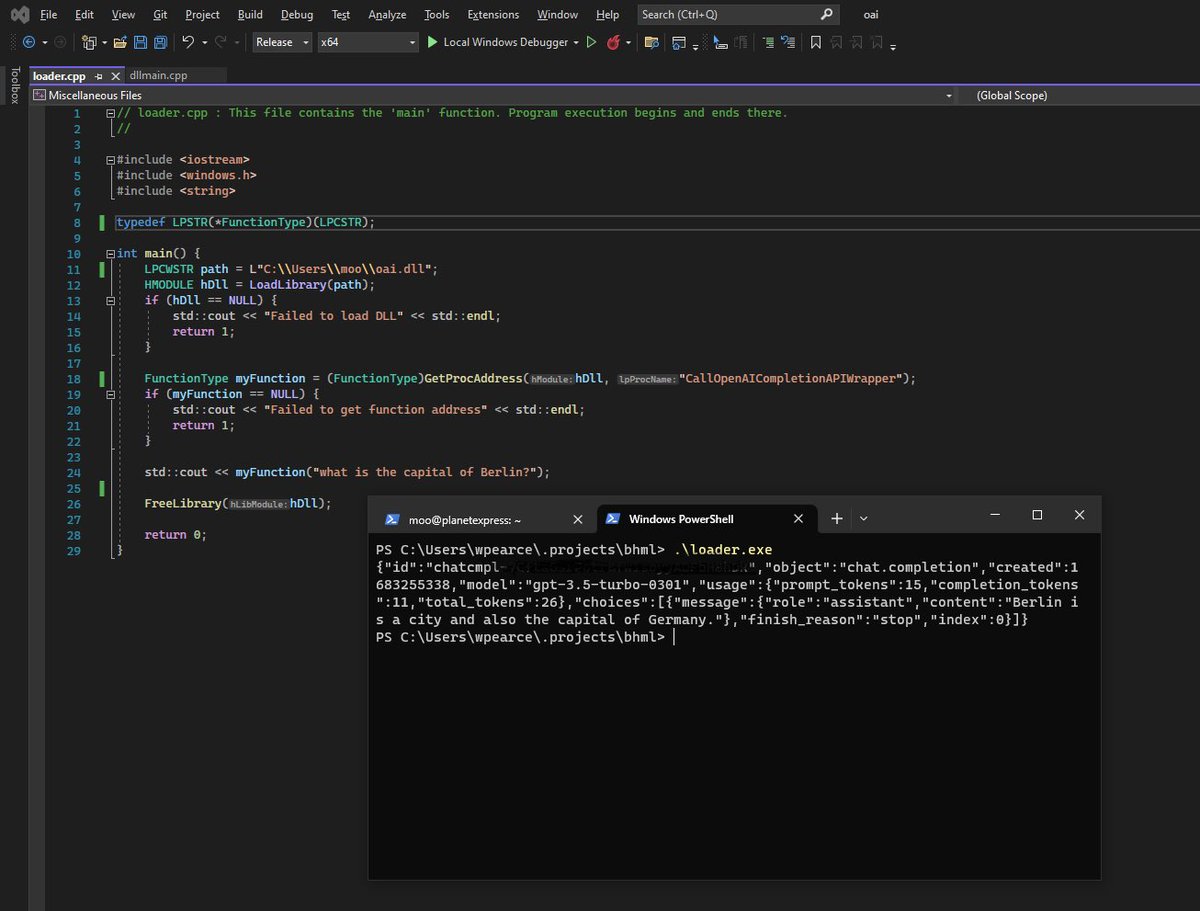
Task: Click in the Search (Ctrl+Q) box
Action: [x=738, y=14]
